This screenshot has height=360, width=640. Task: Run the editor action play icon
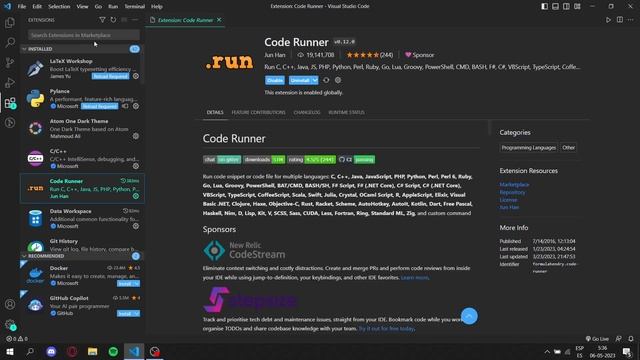tap(608, 20)
